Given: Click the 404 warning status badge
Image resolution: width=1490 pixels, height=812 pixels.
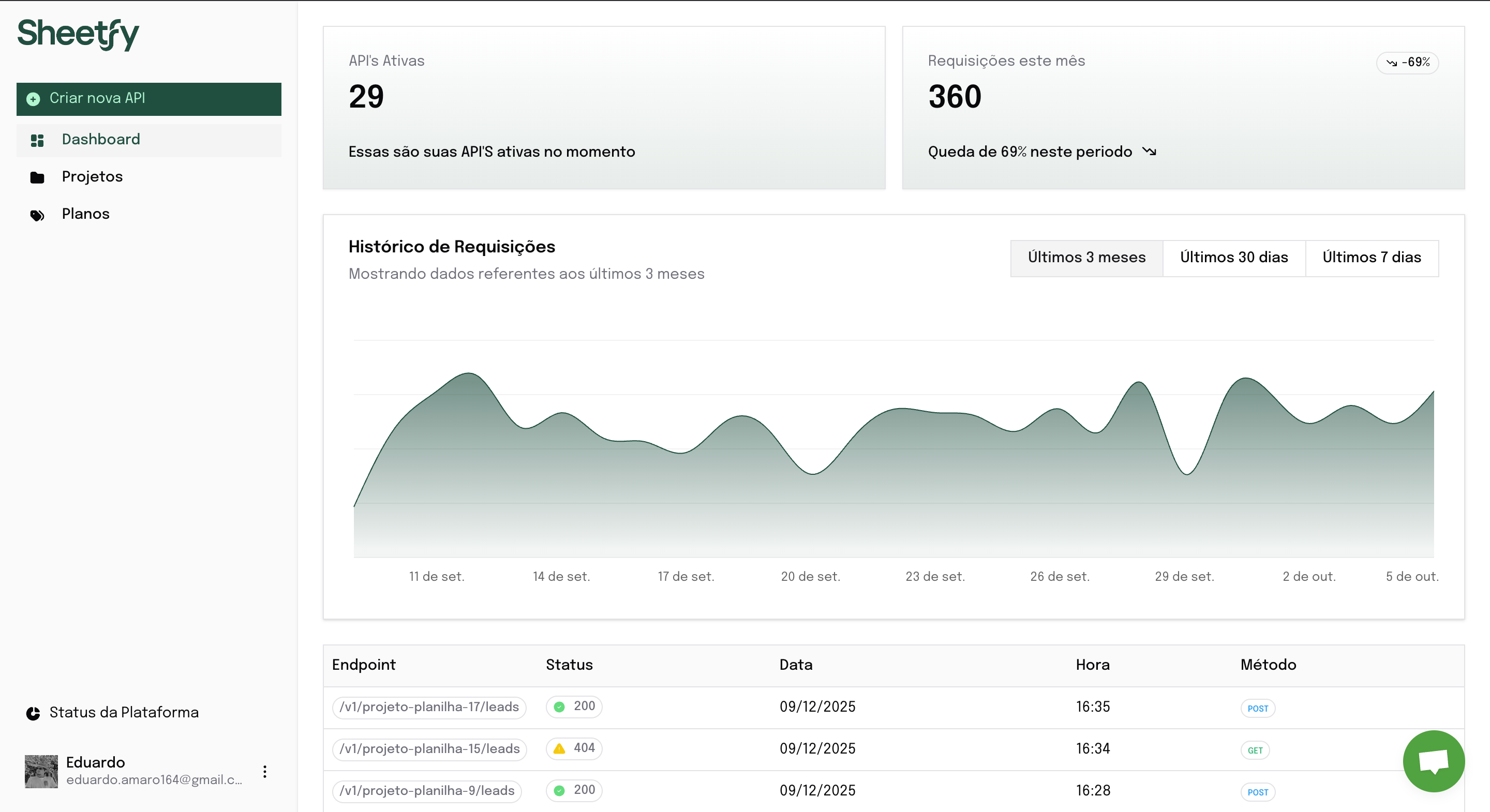Looking at the screenshot, I should [x=574, y=748].
